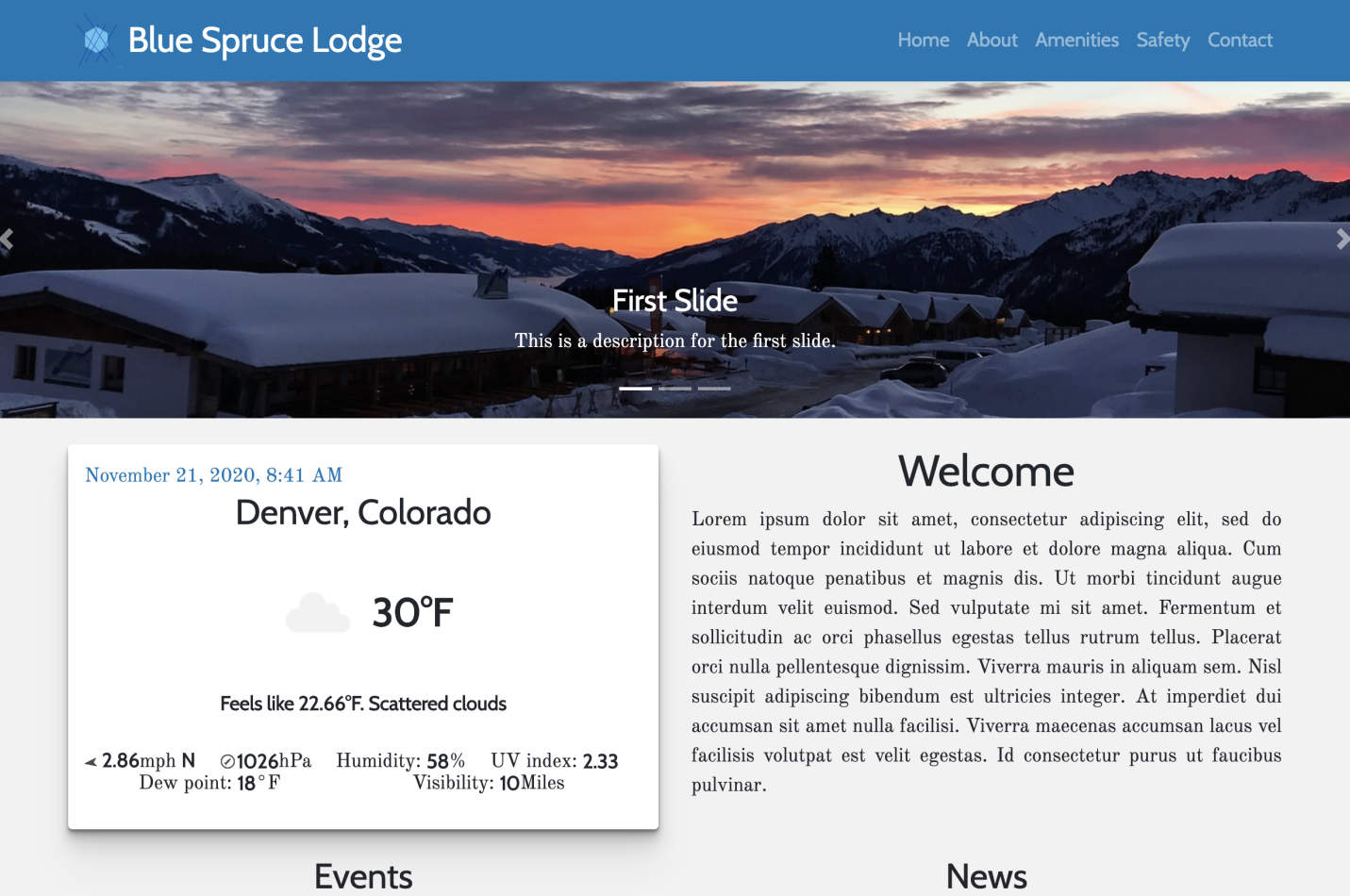Advance to the next carousel slide arrow

click(x=1342, y=240)
